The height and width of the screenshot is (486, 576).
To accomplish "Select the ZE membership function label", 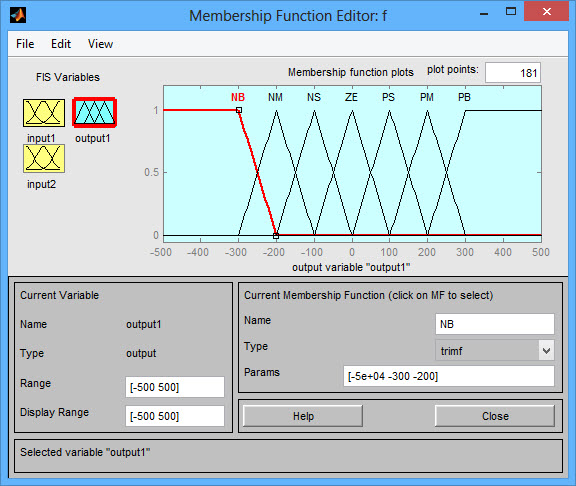I will (351, 97).
